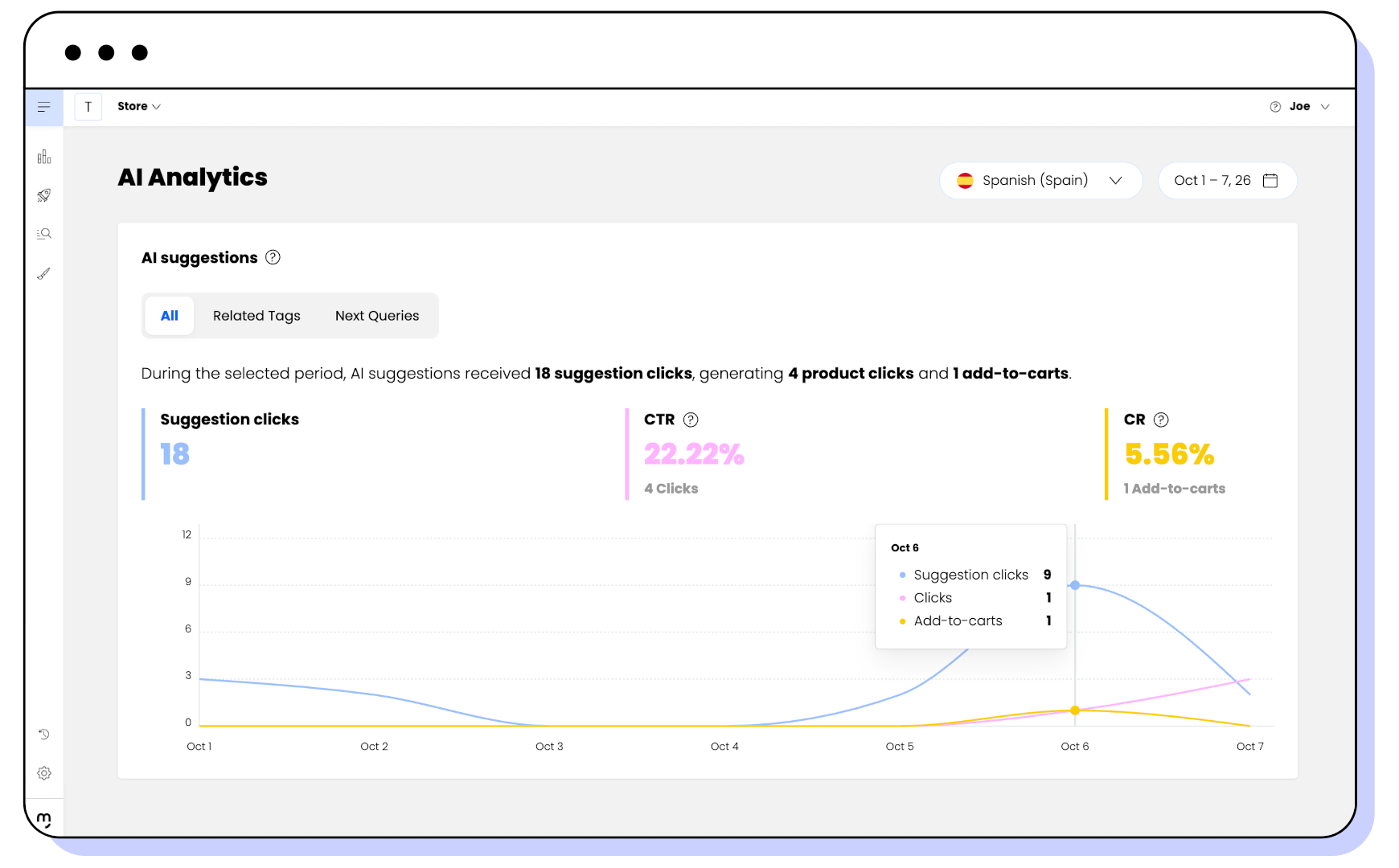Toggle the hamburger sidebar menu
This screenshot has height=868, width=1399.
[x=44, y=107]
